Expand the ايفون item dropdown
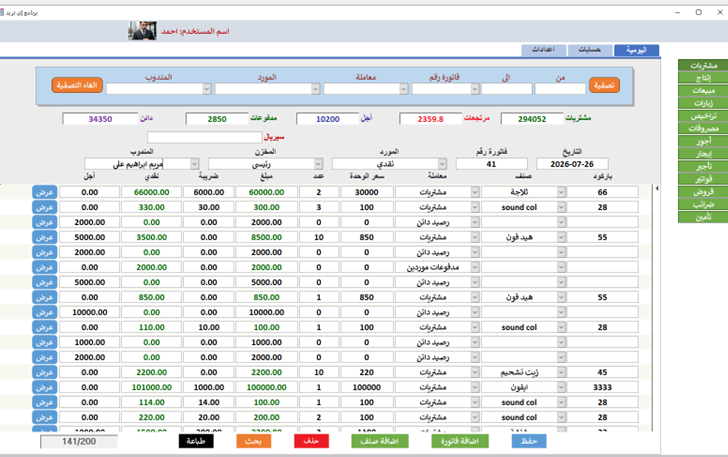728x457 pixels. click(561, 387)
